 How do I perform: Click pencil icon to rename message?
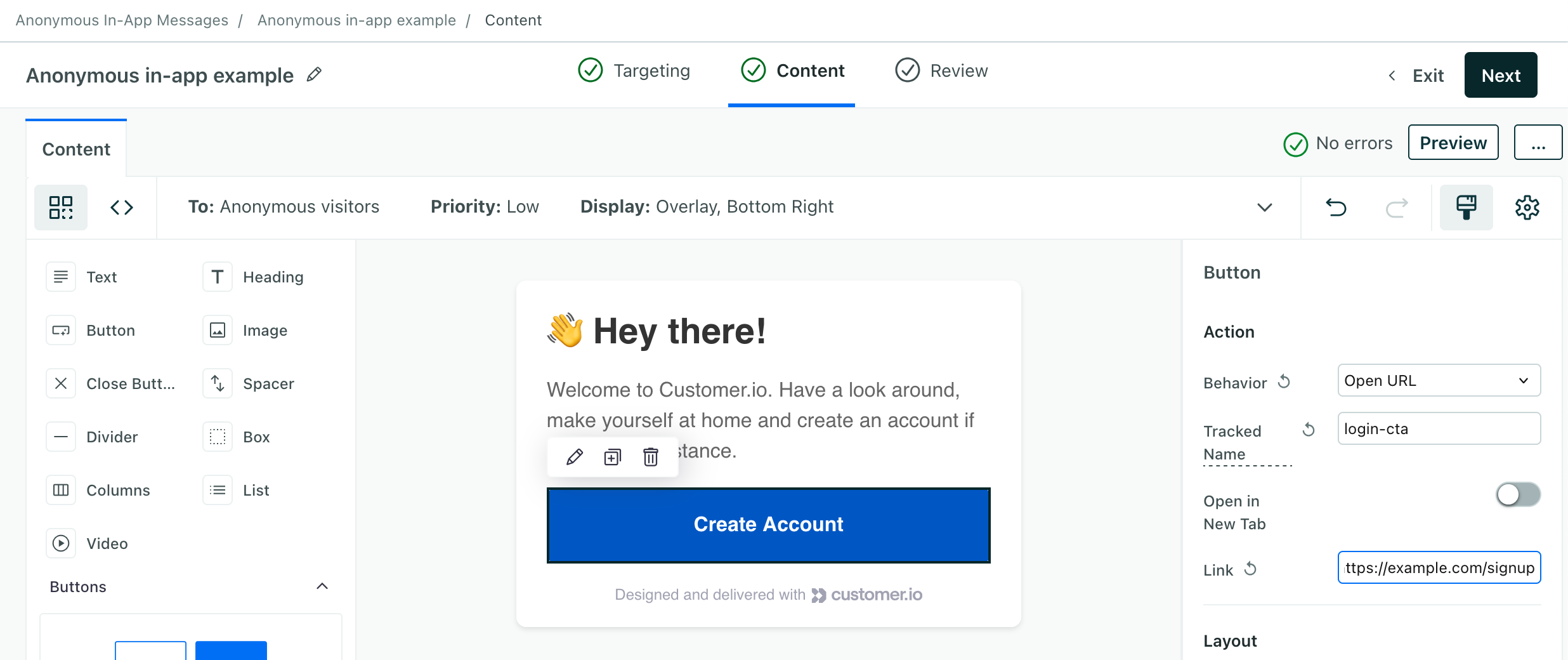pos(314,75)
